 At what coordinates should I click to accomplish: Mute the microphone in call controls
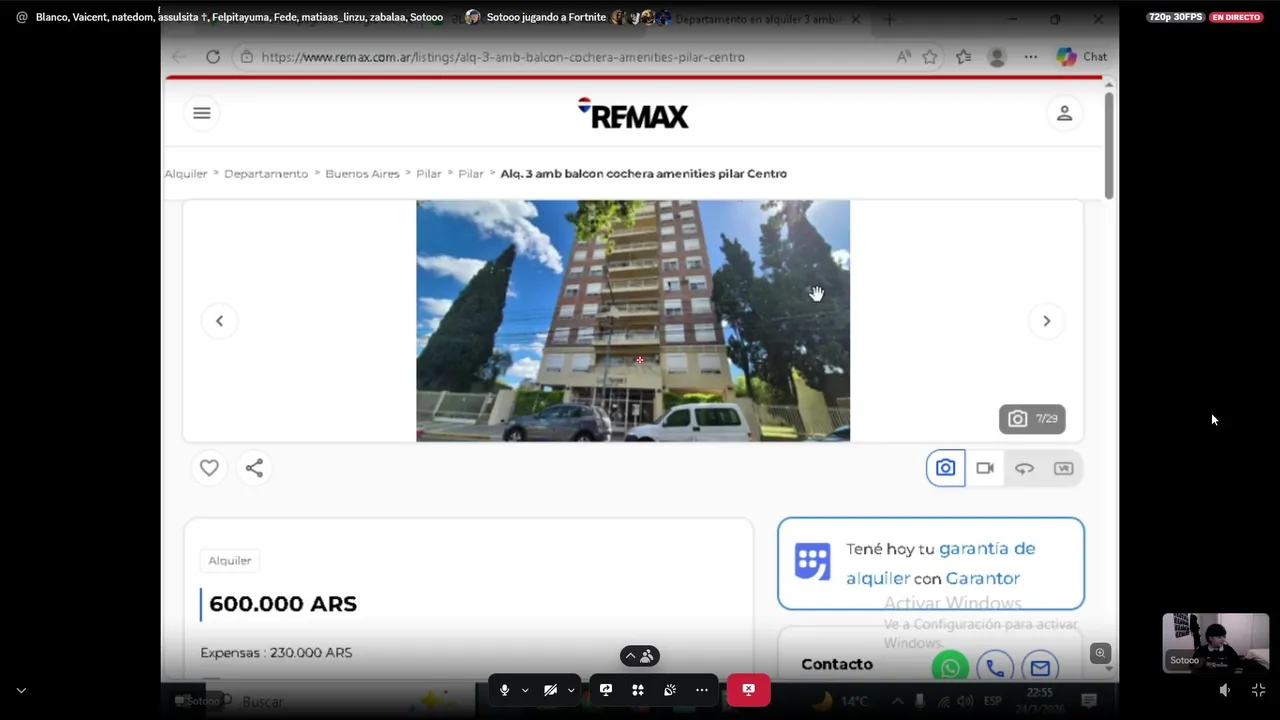pos(504,690)
